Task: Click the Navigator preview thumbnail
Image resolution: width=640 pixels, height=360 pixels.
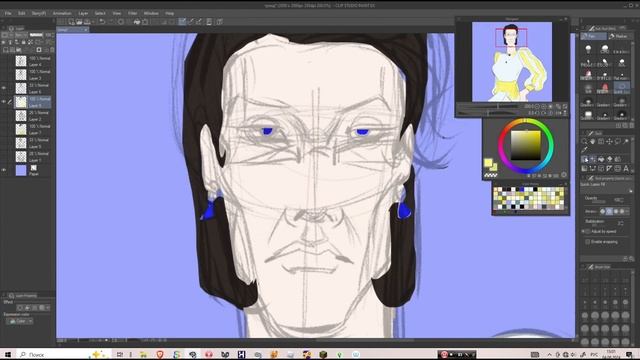Action: coord(512,62)
